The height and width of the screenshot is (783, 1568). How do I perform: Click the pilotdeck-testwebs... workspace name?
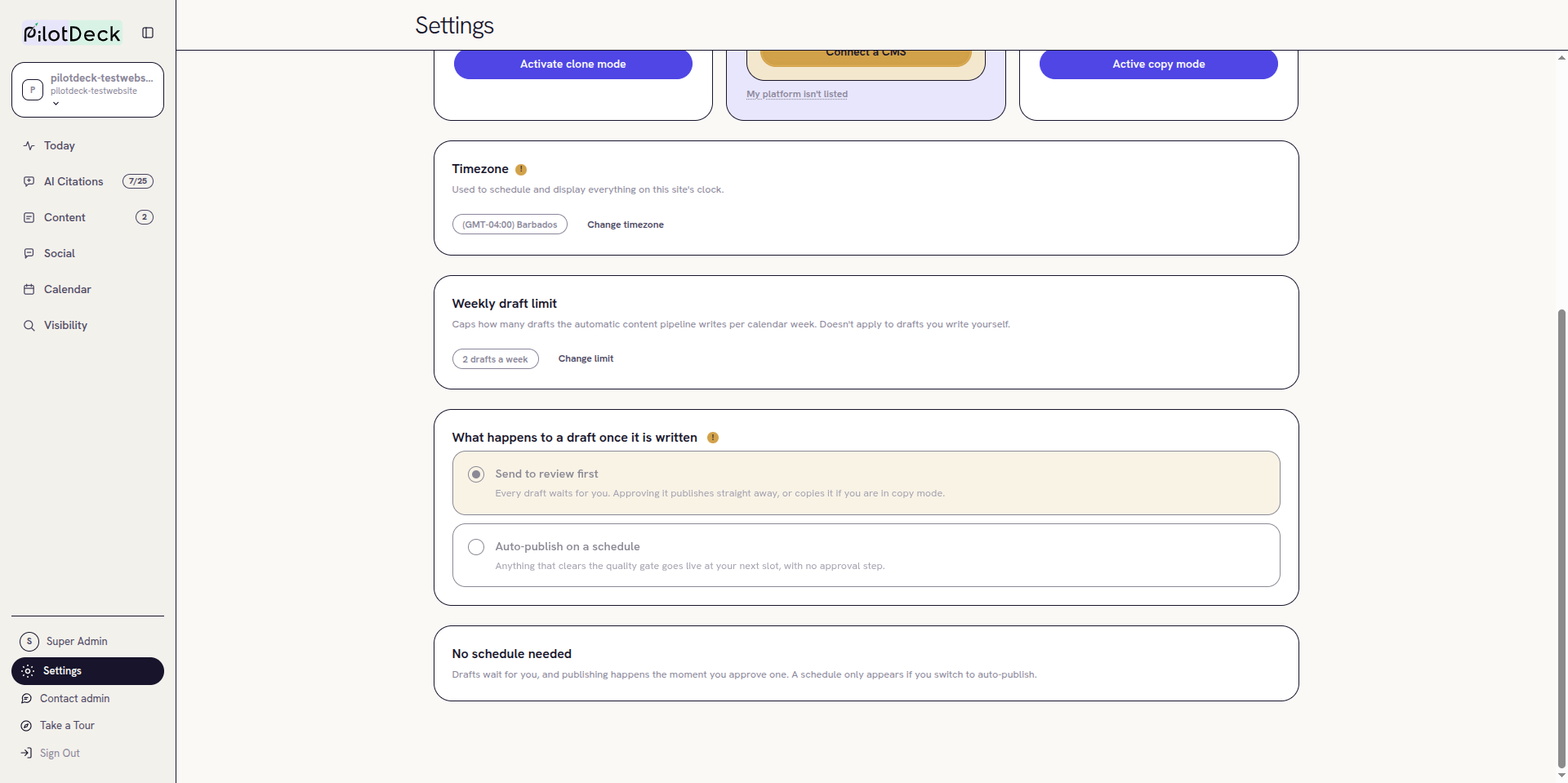click(102, 78)
